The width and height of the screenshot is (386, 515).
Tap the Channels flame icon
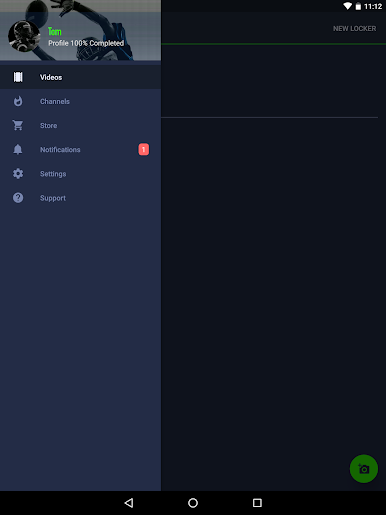click(18, 101)
